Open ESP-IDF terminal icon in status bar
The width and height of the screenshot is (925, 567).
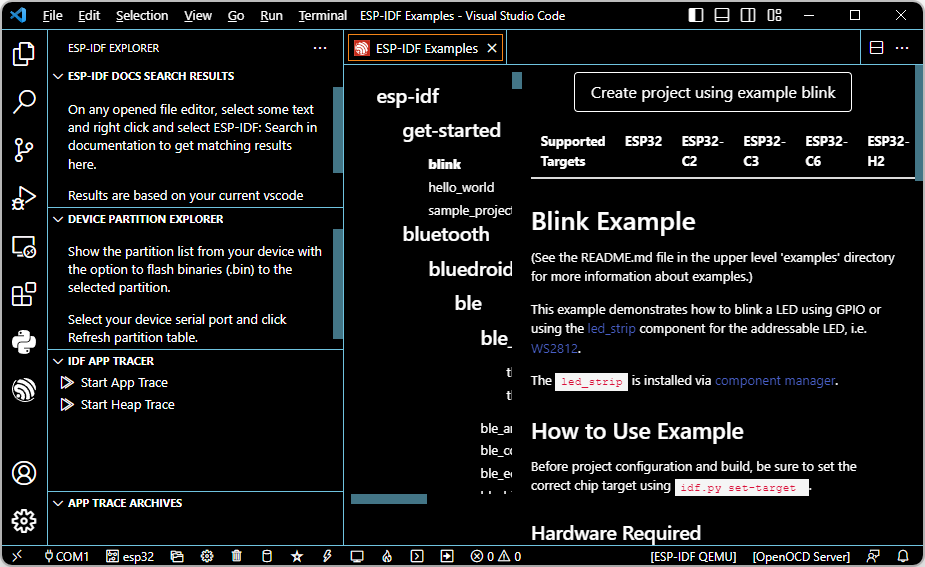417,556
